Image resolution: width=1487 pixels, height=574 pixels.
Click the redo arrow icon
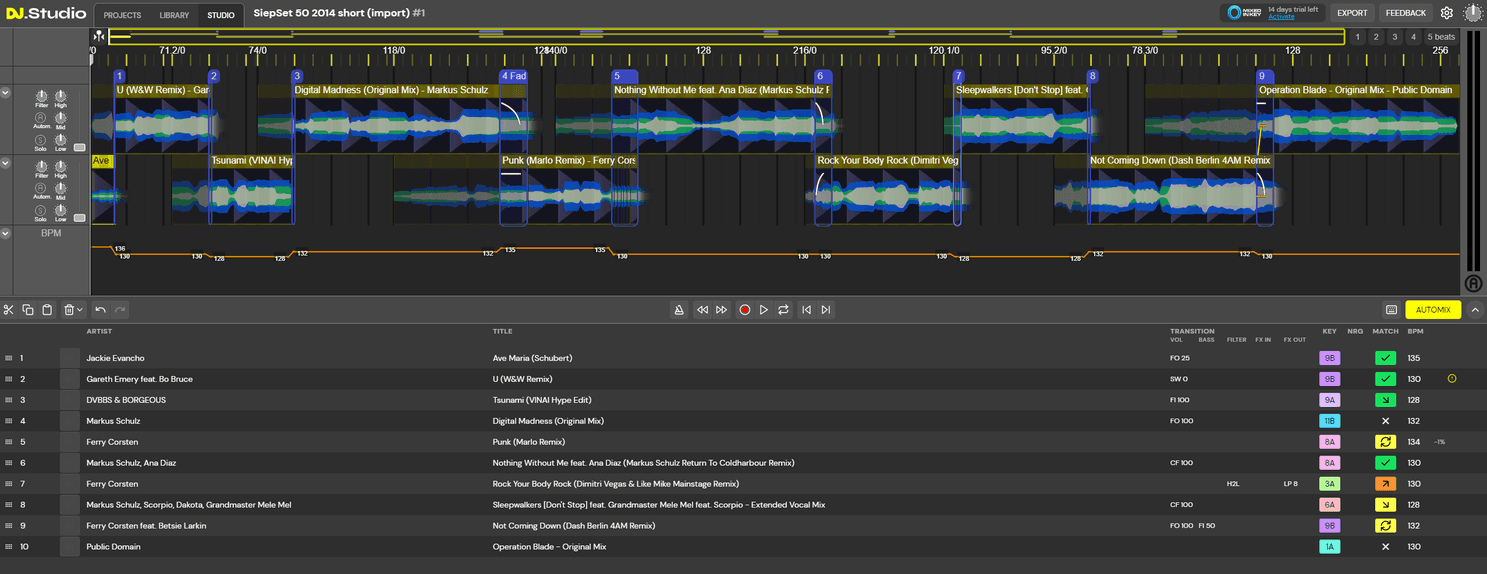(x=120, y=310)
